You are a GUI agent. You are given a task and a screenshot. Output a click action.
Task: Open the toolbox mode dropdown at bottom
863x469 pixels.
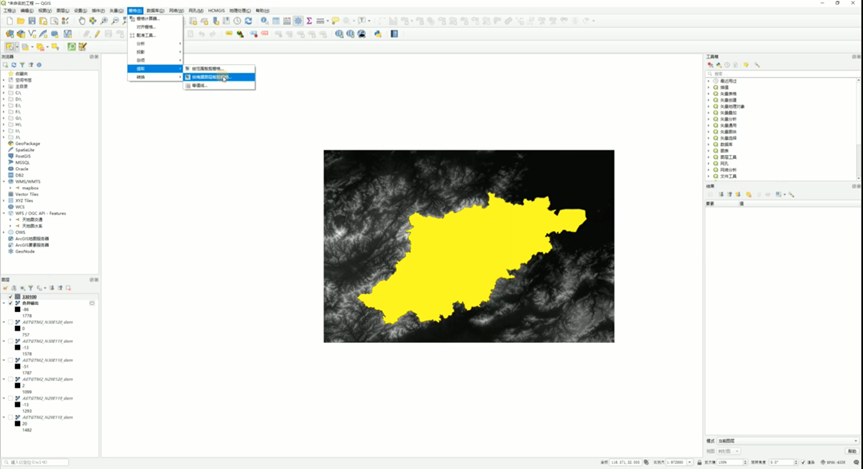[x=787, y=441]
